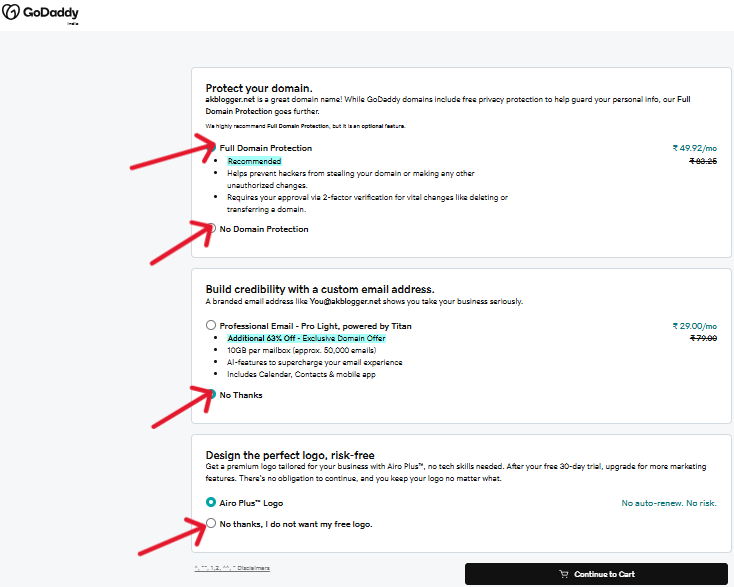
Task: Click the ₹ 29.00/mo price text
Action: [x=695, y=326]
